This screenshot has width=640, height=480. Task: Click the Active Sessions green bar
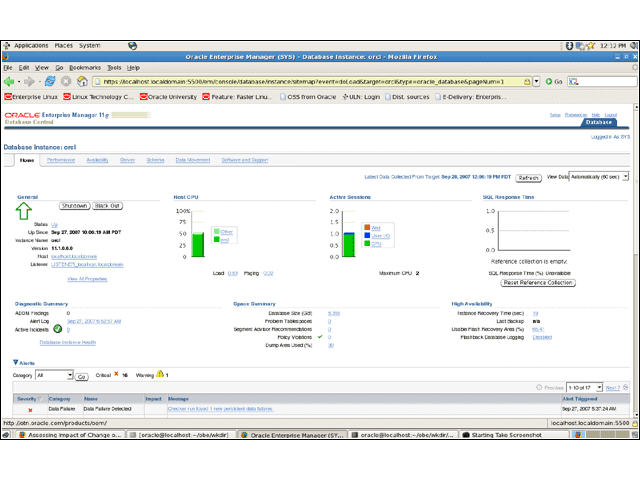[349, 245]
